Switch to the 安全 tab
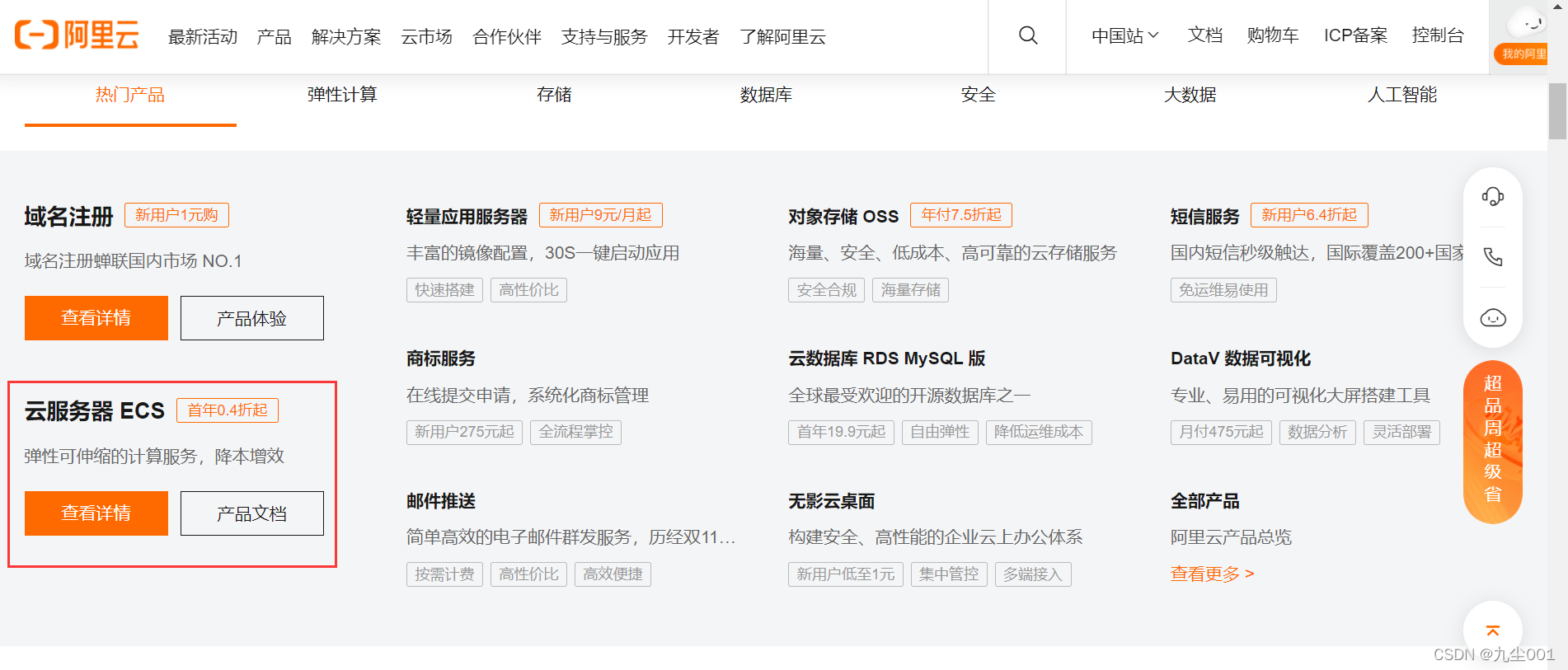1568x670 pixels. point(978,95)
